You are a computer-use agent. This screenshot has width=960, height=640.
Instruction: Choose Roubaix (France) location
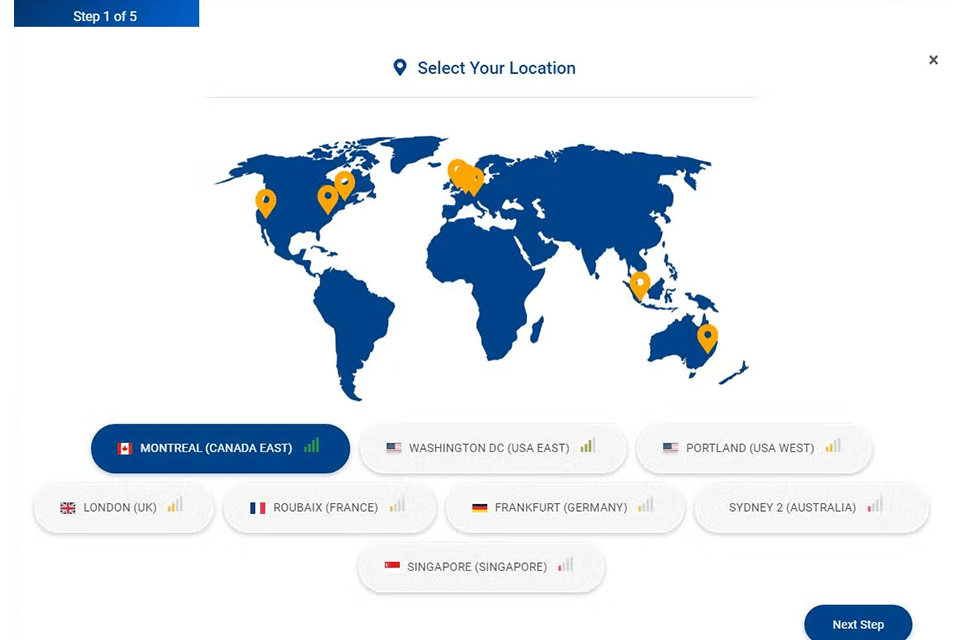(x=330, y=508)
